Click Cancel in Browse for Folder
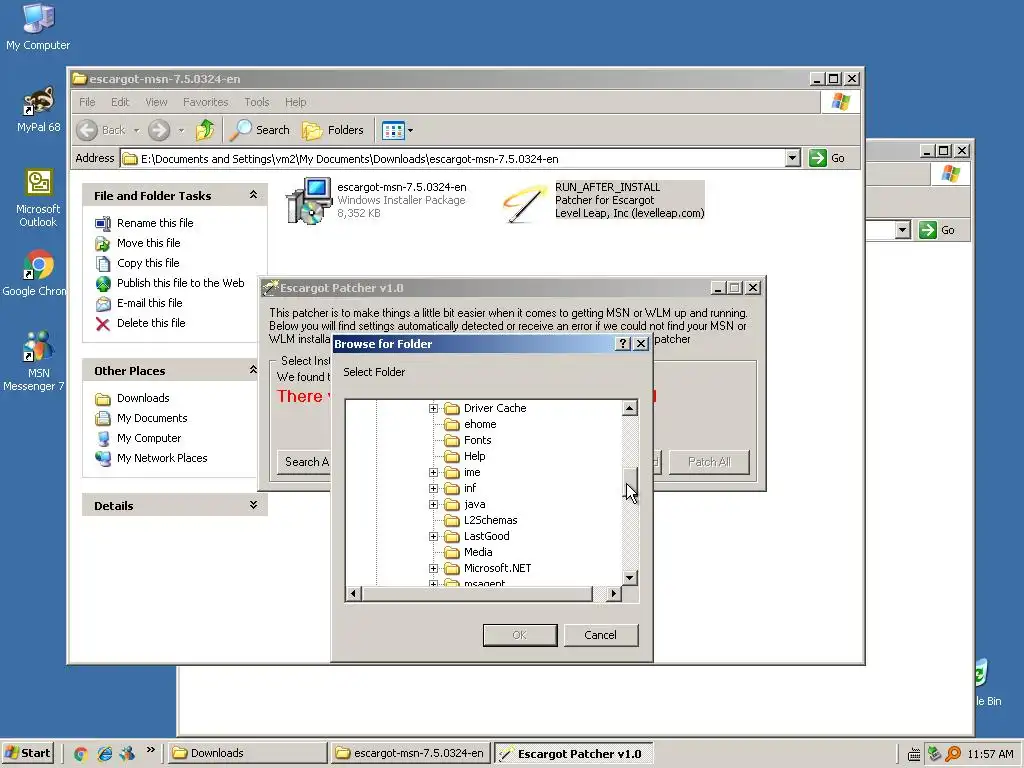Image resolution: width=1024 pixels, height=768 pixels. click(600, 635)
